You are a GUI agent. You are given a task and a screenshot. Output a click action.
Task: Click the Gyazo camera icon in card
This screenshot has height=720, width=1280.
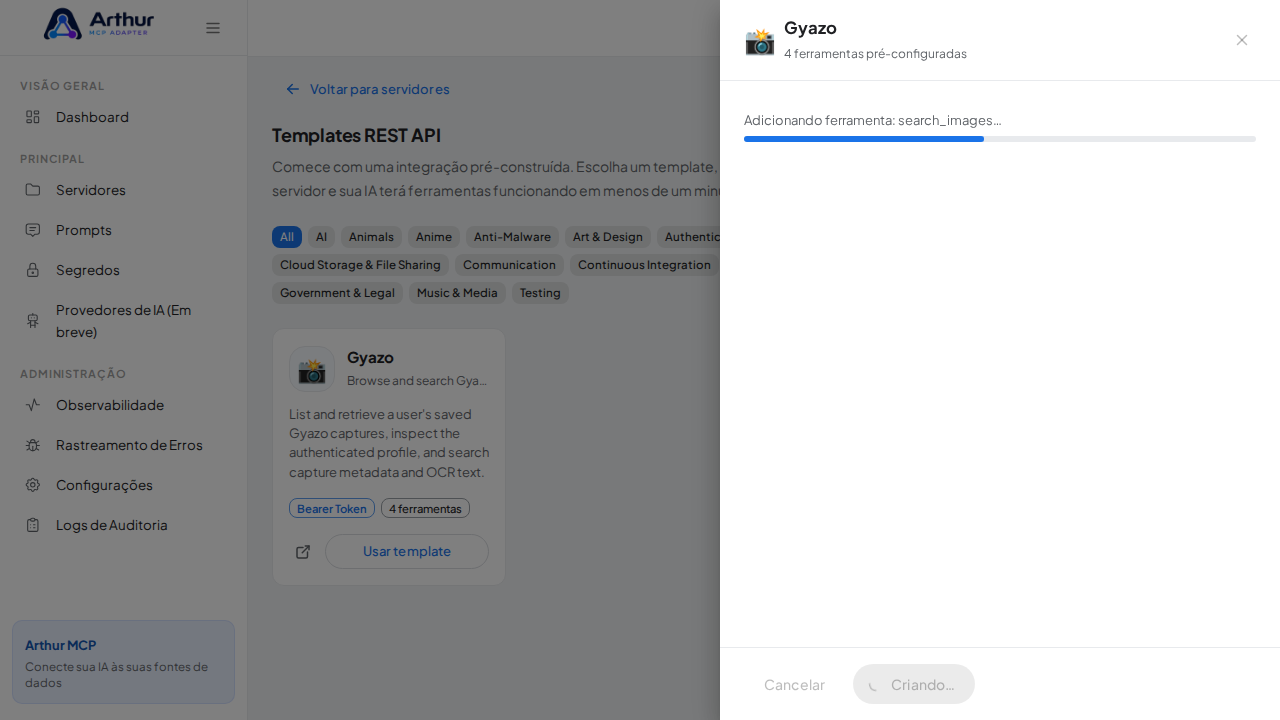pos(312,370)
